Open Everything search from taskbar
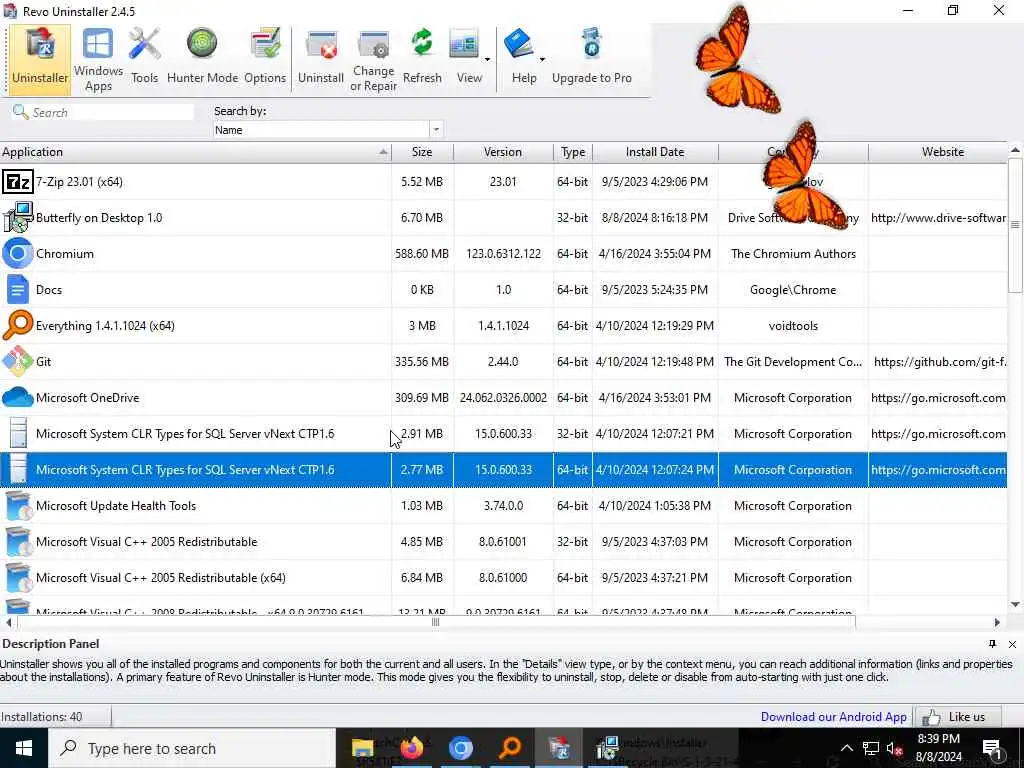Viewport: 1024px width, 768px height. coord(509,748)
